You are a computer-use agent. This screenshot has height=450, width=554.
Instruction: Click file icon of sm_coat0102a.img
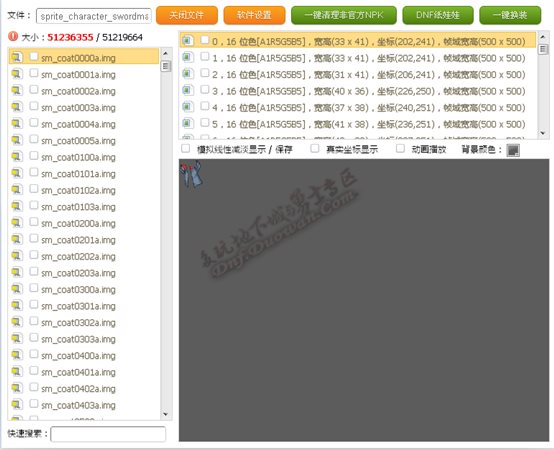(x=17, y=190)
